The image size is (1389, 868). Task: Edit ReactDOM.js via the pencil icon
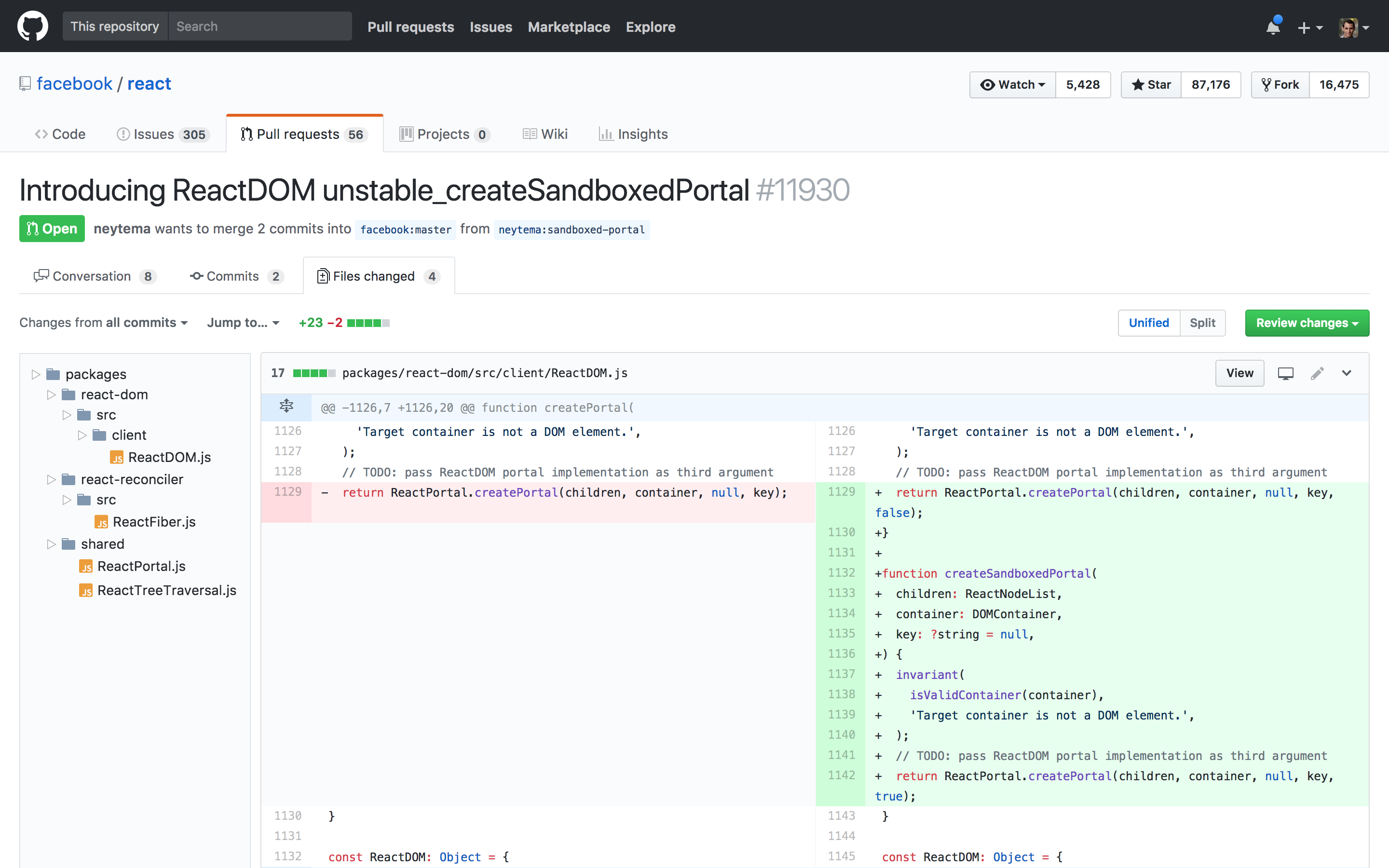[x=1318, y=373]
